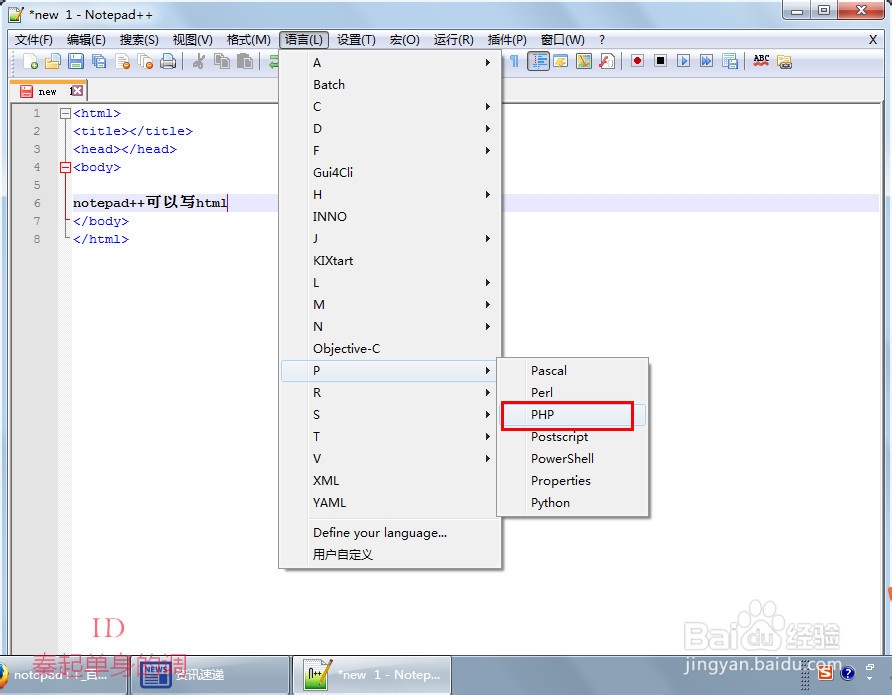Click the Open file toolbar icon
The image size is (892, 695).
coord(52,61)
